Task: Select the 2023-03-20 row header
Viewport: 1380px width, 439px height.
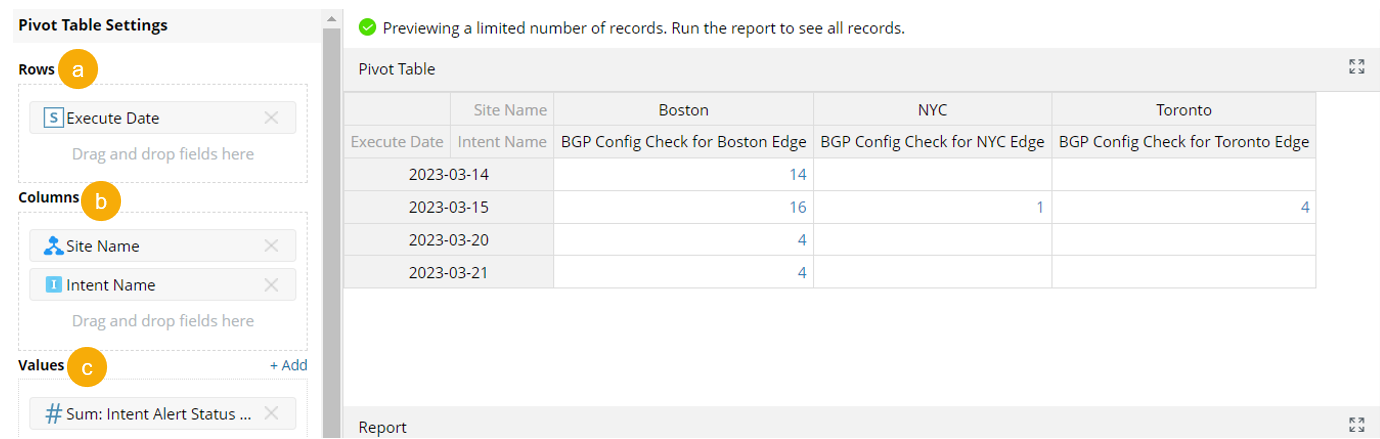Action: click(448, 240)
